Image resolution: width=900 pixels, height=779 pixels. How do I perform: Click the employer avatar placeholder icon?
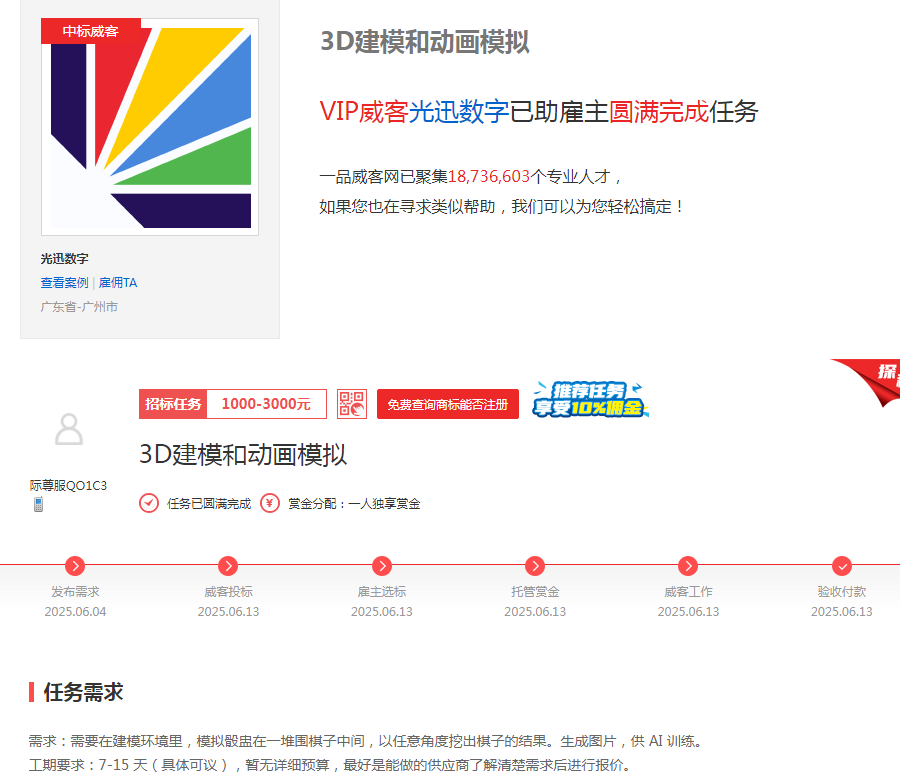click(69, 430)
